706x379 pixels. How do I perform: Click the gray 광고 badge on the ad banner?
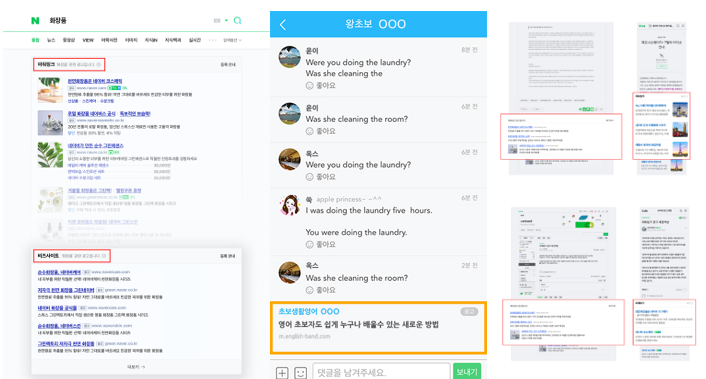pyautogui.click(x=469, y=311)
